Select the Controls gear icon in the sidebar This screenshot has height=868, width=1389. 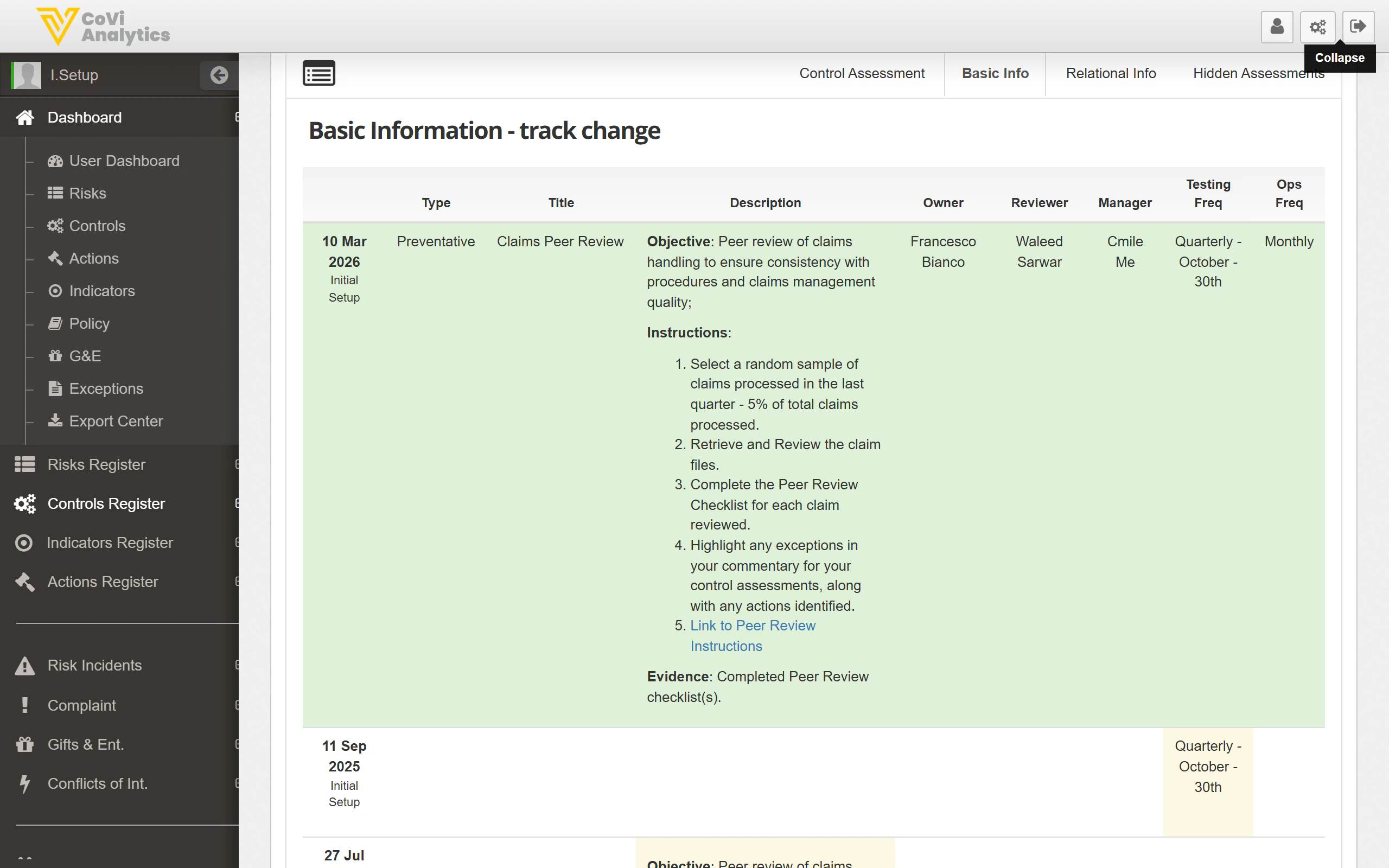[55, 226]
